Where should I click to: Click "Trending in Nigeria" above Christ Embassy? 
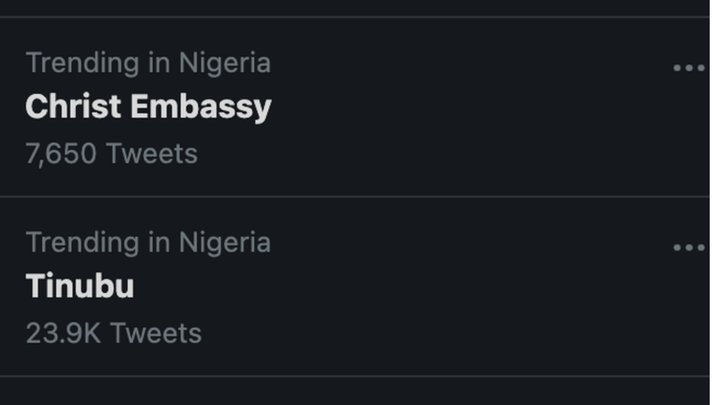click(148, 63)
